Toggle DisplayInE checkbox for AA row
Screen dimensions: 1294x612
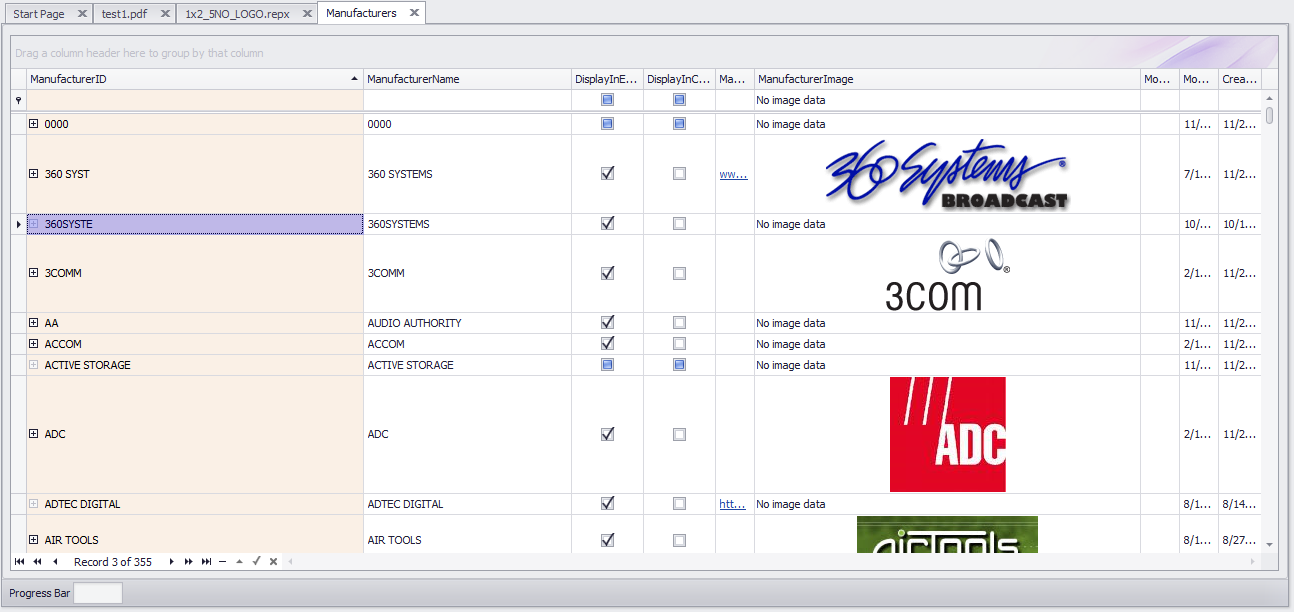pyautogui.click(x=607, y=323)
